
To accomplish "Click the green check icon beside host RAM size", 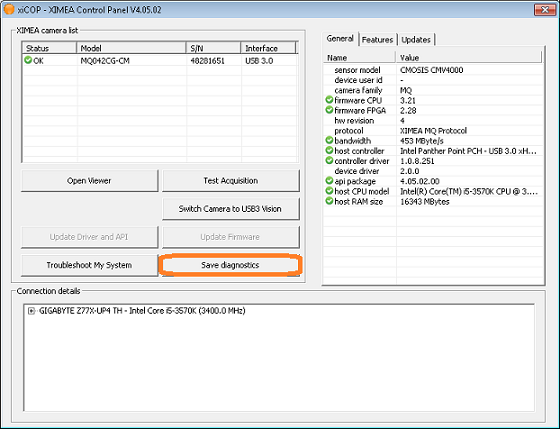I will (x=329, y=201).
